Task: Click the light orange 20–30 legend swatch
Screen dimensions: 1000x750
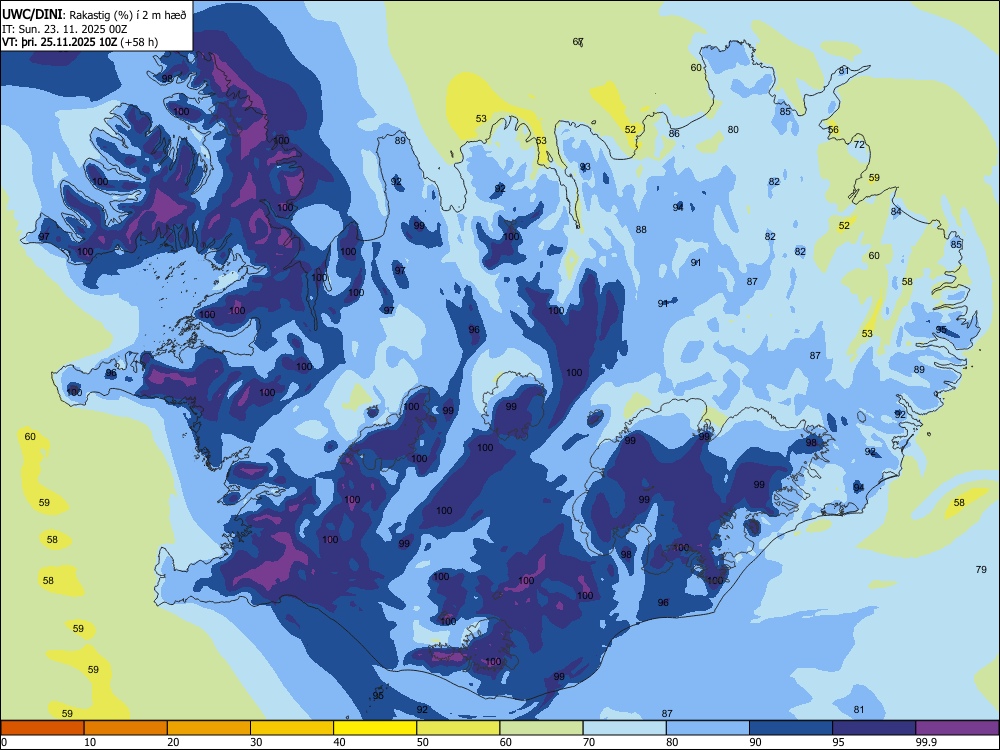Action: (x=209, y=728)
